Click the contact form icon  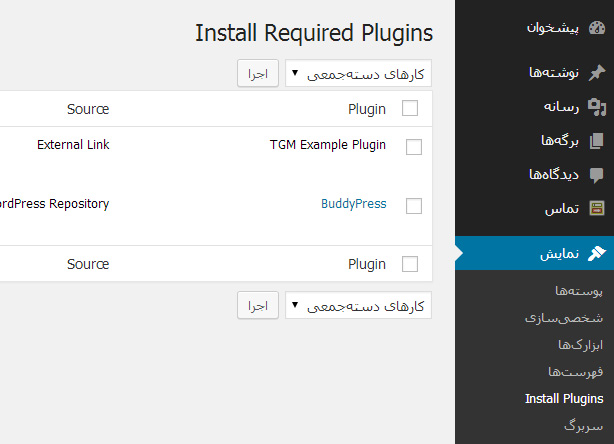pos(597,209)
